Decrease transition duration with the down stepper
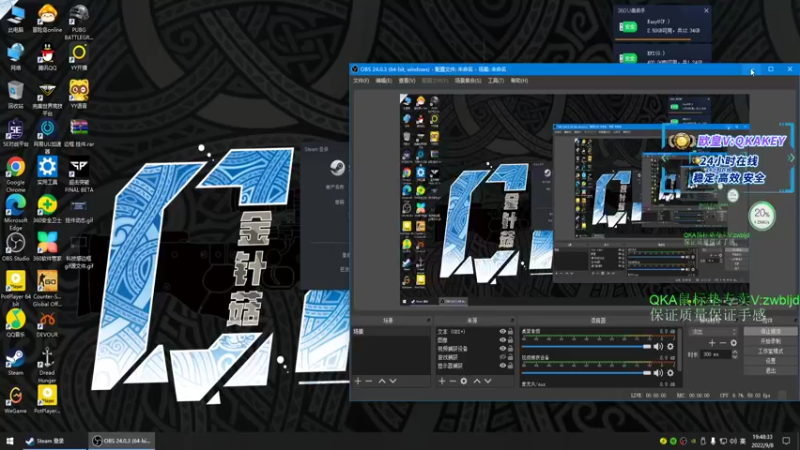 pos(735,356)
